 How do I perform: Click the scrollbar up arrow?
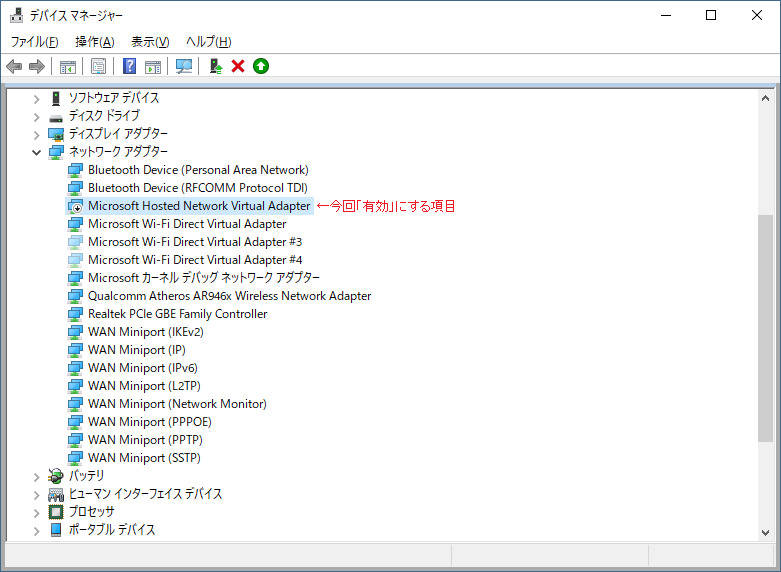coord(765,98)
